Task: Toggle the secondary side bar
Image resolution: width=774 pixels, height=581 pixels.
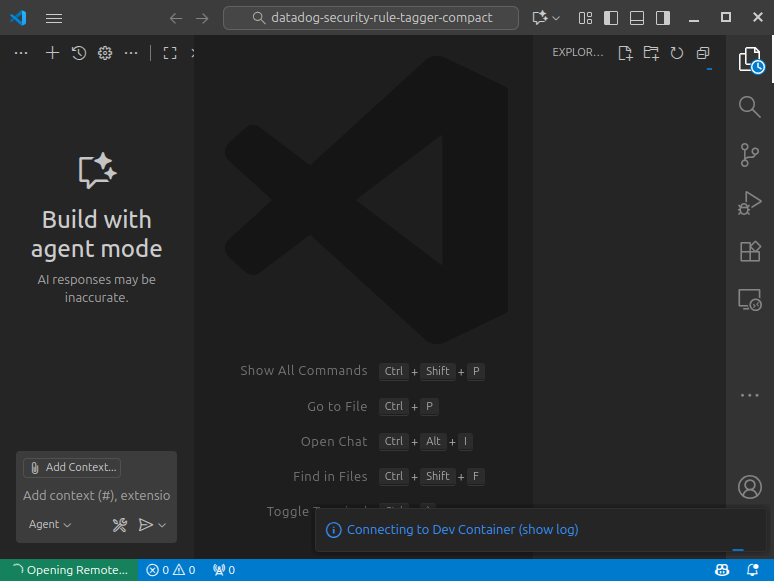Action: (x=663, y=18)
